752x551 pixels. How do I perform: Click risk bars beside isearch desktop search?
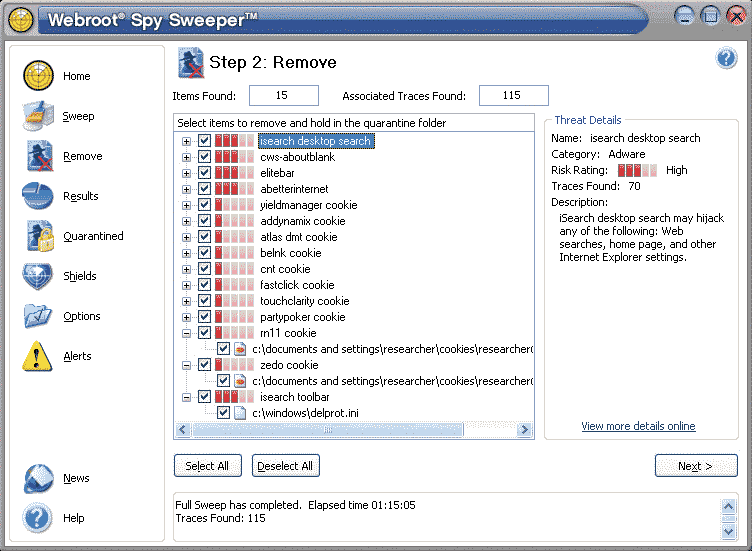(x=234, y=141)
